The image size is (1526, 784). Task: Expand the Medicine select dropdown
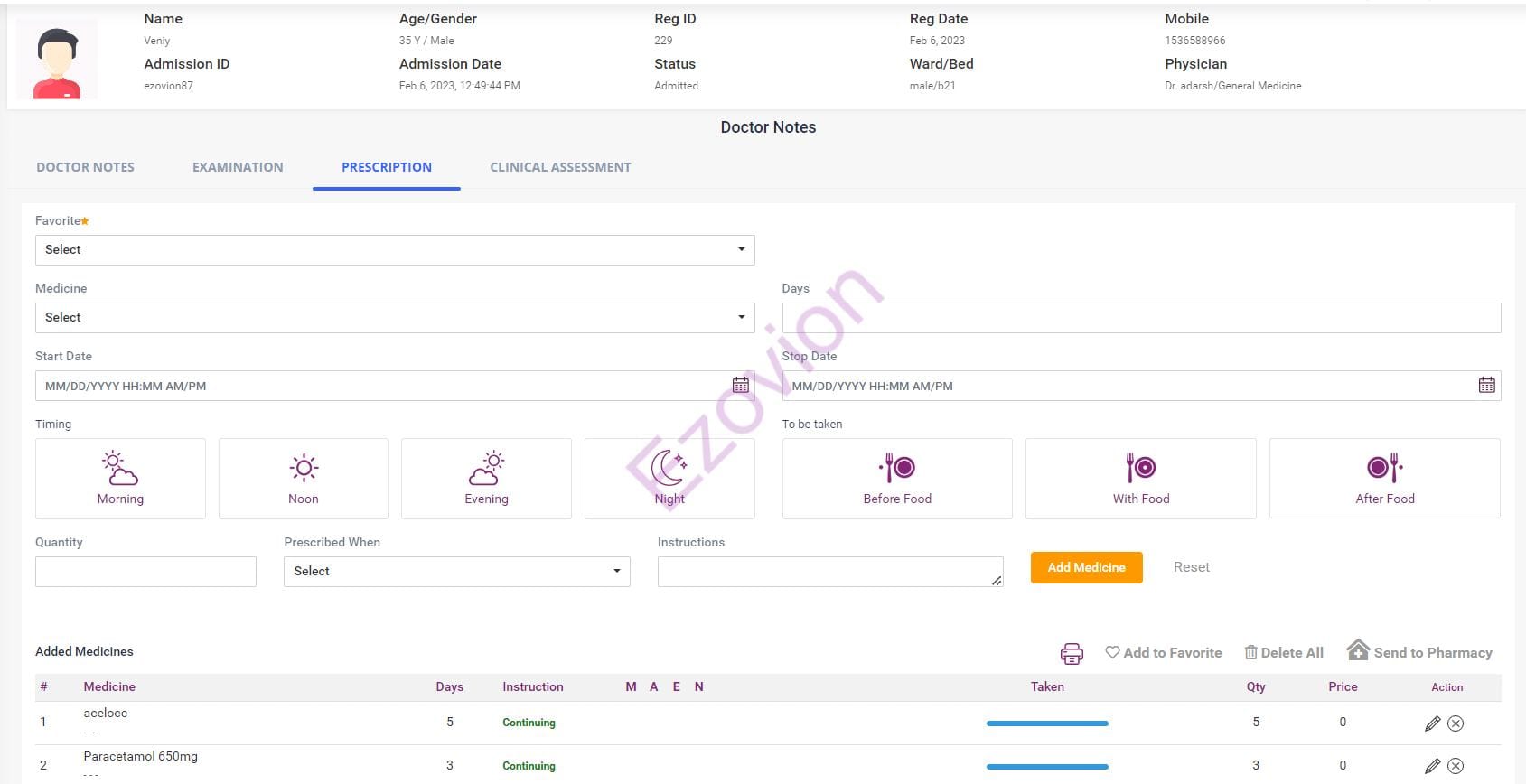click(x=395, y=318)
